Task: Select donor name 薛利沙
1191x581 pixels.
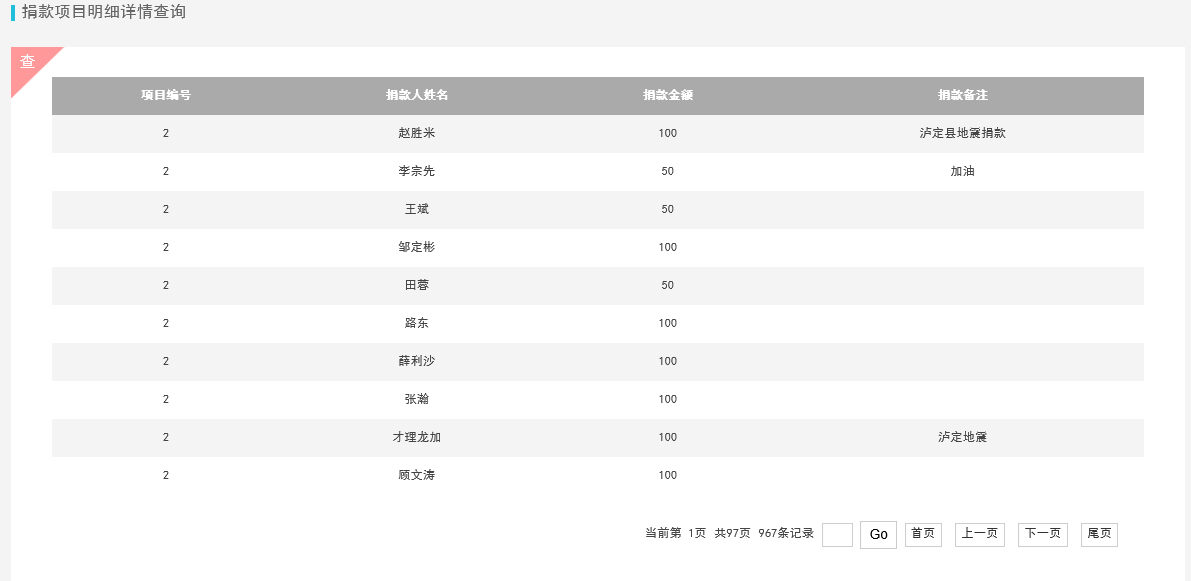Action: pos(417,362)
